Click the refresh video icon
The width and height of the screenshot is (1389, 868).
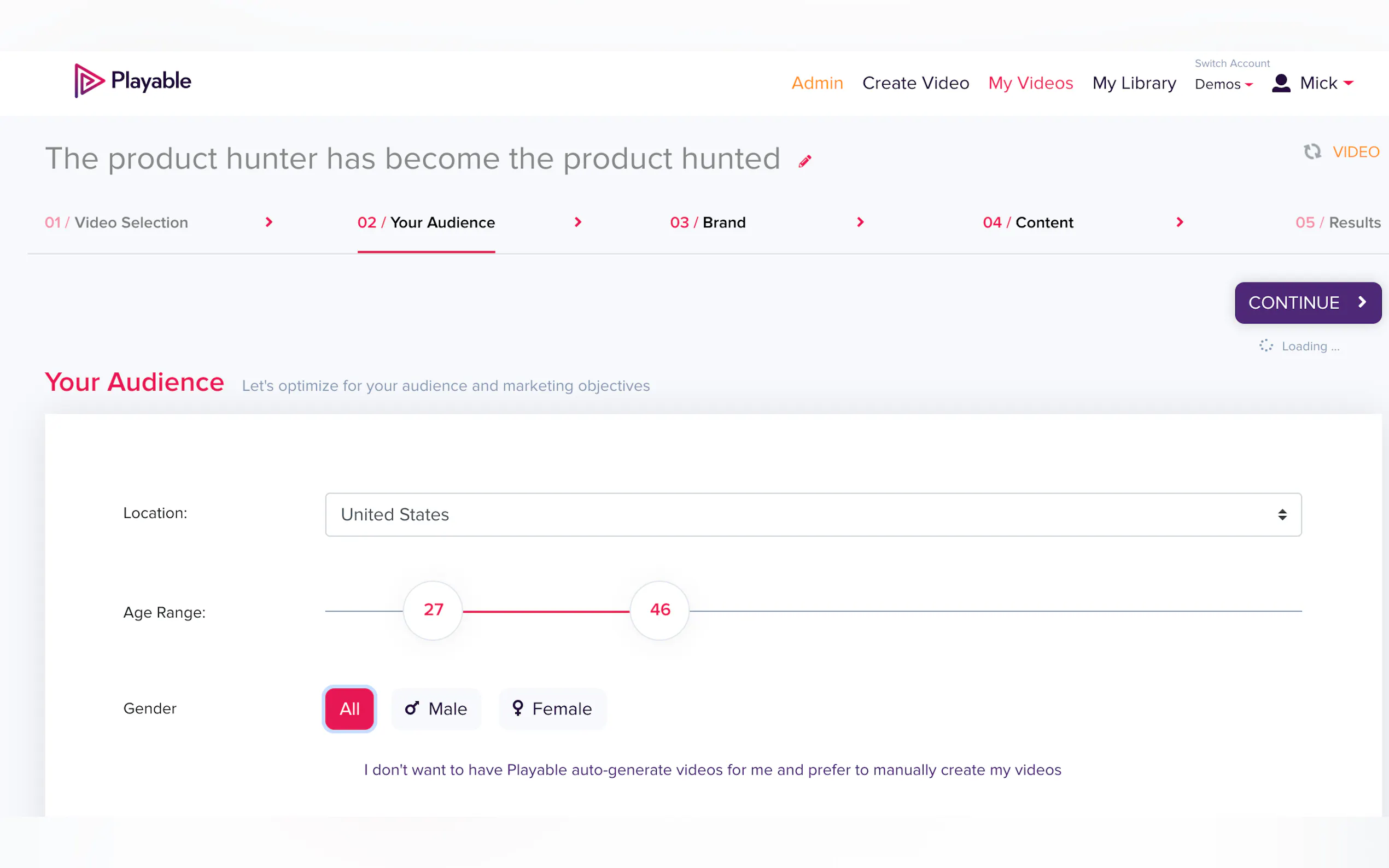(1311, 151)
